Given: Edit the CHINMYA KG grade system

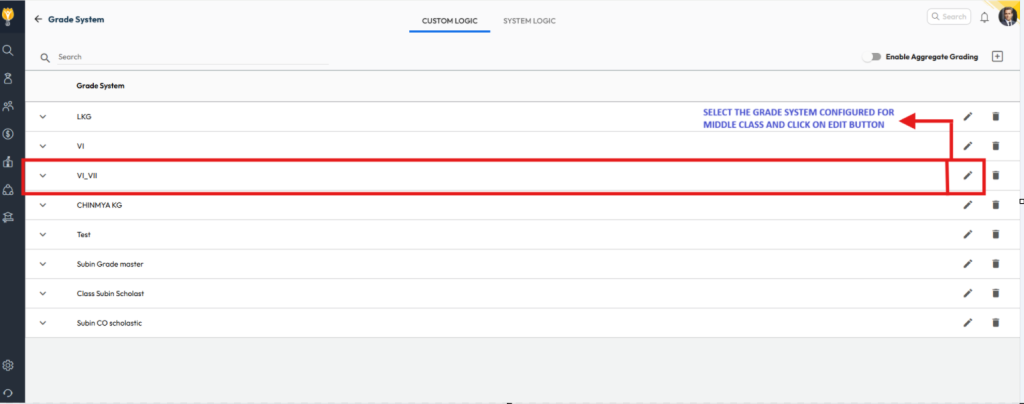Looking at the screenshot, I should (967, 205).
